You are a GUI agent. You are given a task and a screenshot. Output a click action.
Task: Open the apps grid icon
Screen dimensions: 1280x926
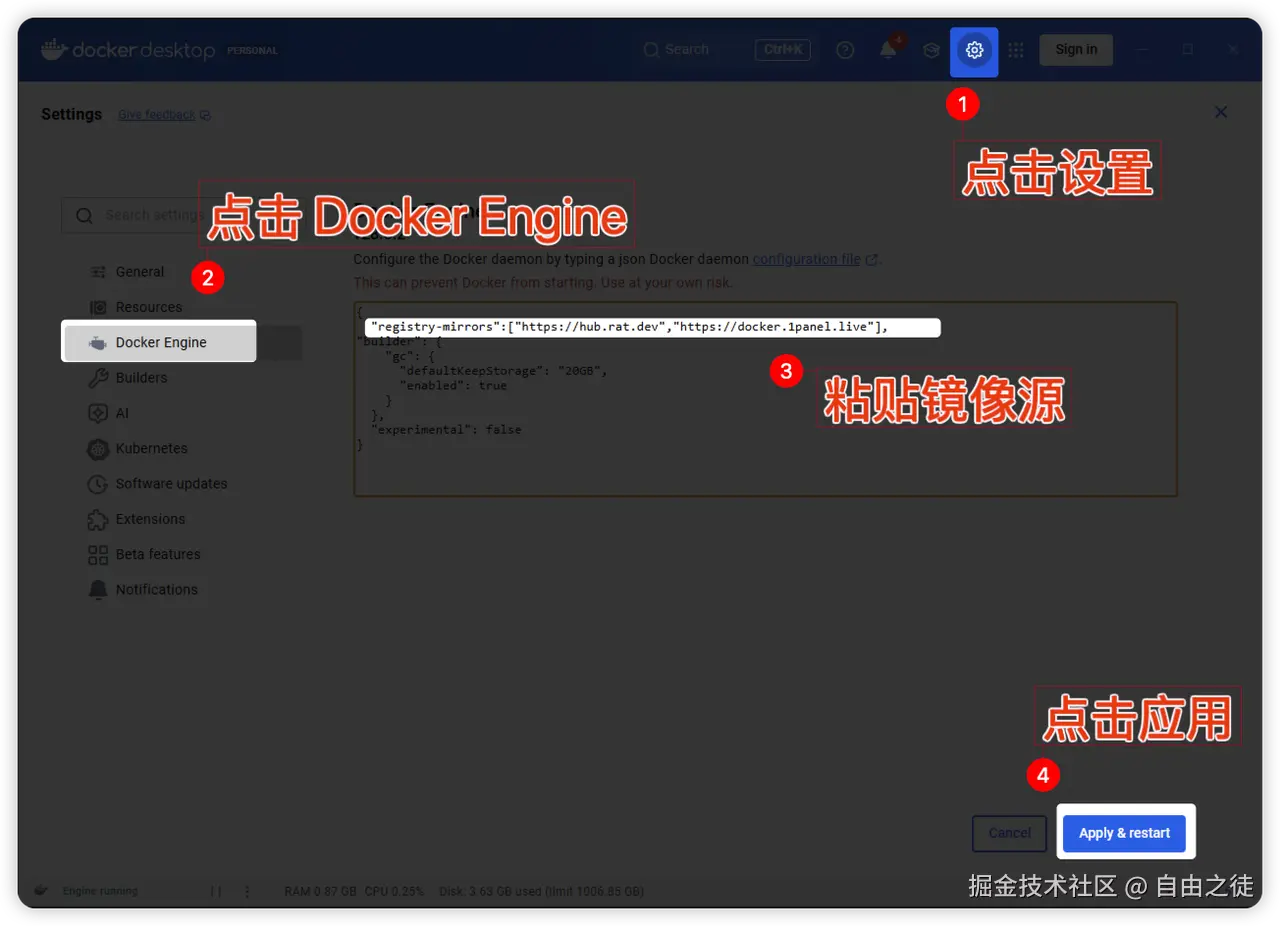point(1016,50)
